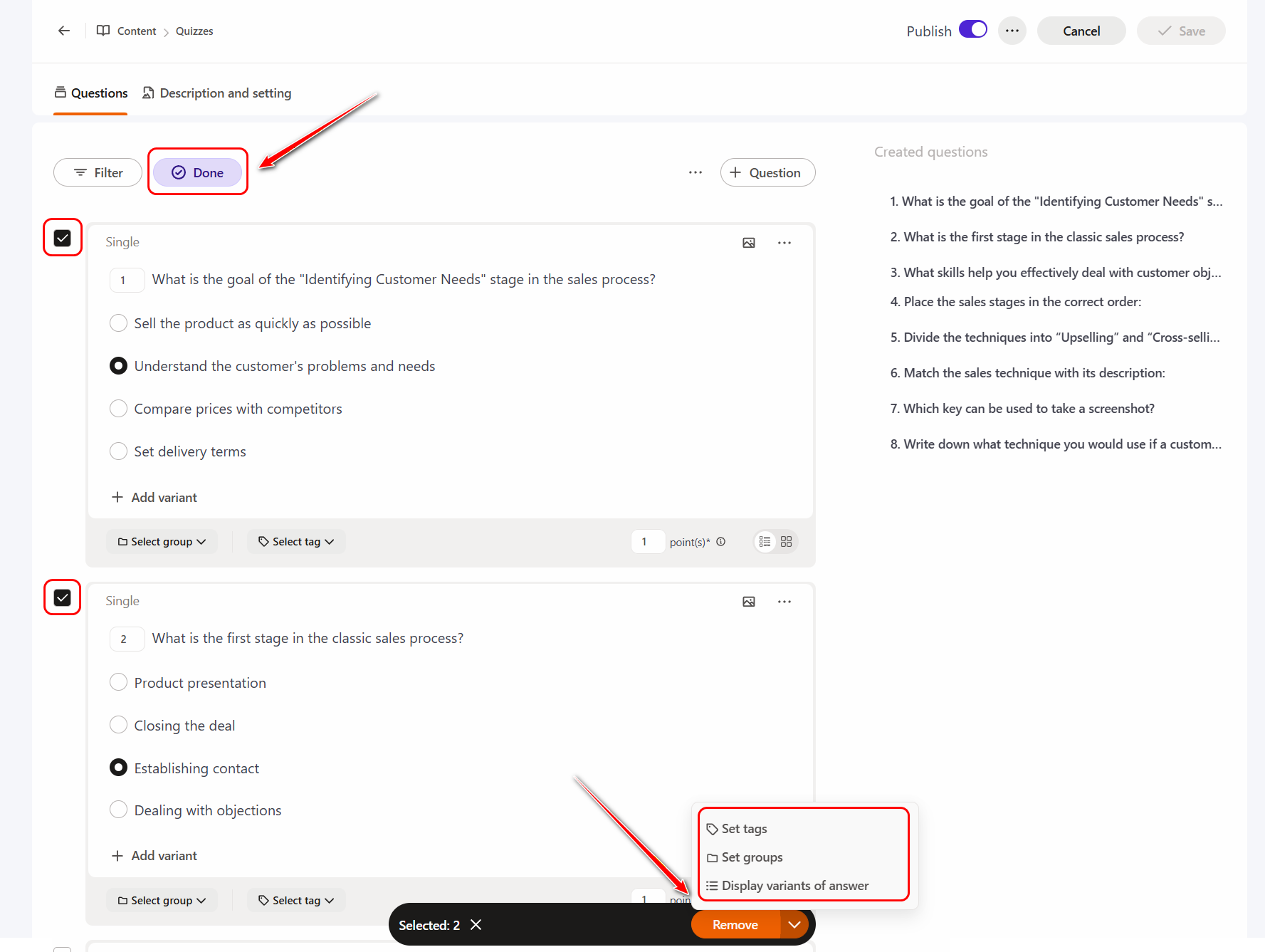Viewport: 1265px width, 952px height.
Task: Select the "Compare prices with competitors" radio option
Action: 119,409
